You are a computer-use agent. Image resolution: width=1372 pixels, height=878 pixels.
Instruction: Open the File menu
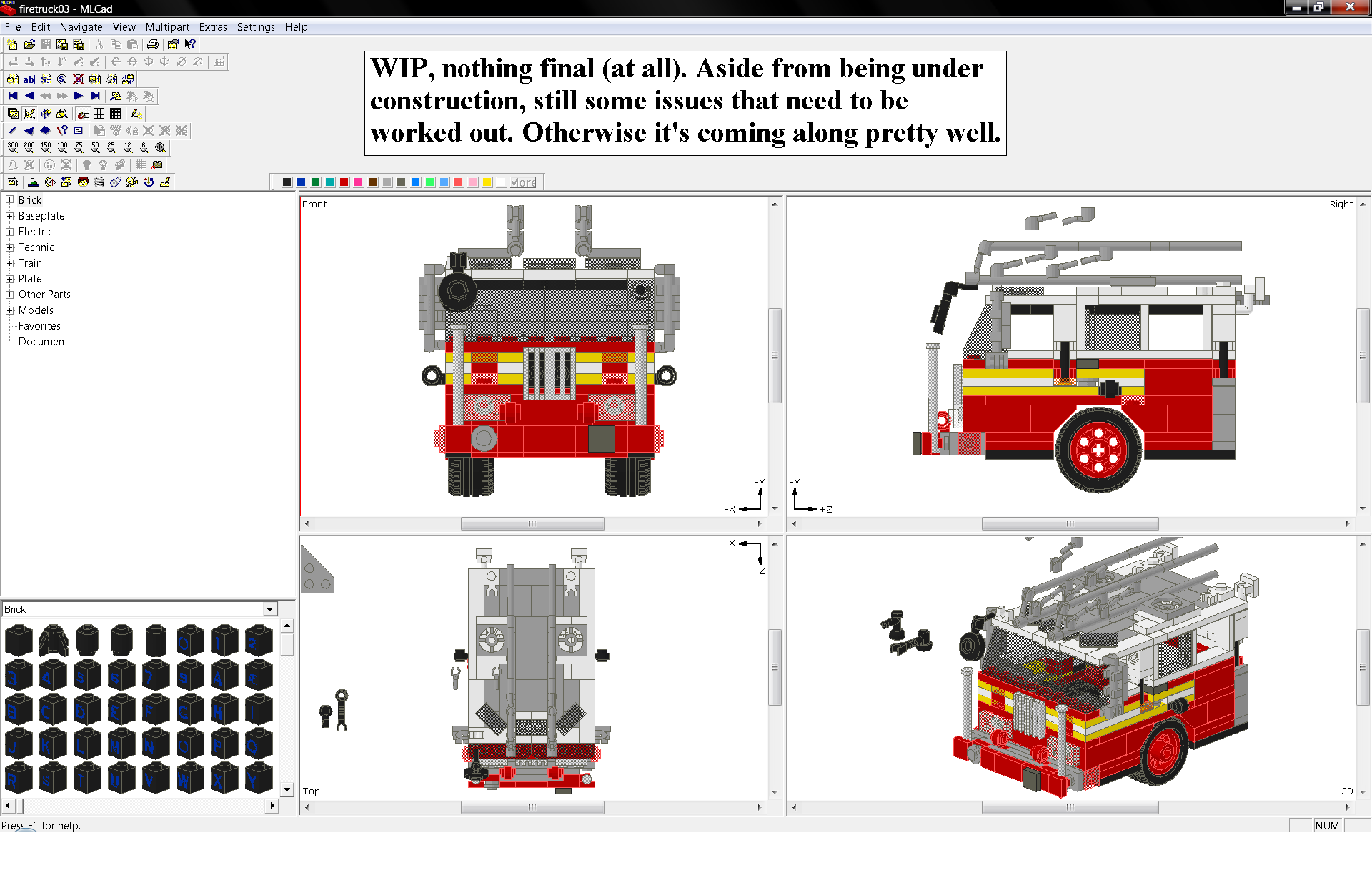click(x=13, y=27)
